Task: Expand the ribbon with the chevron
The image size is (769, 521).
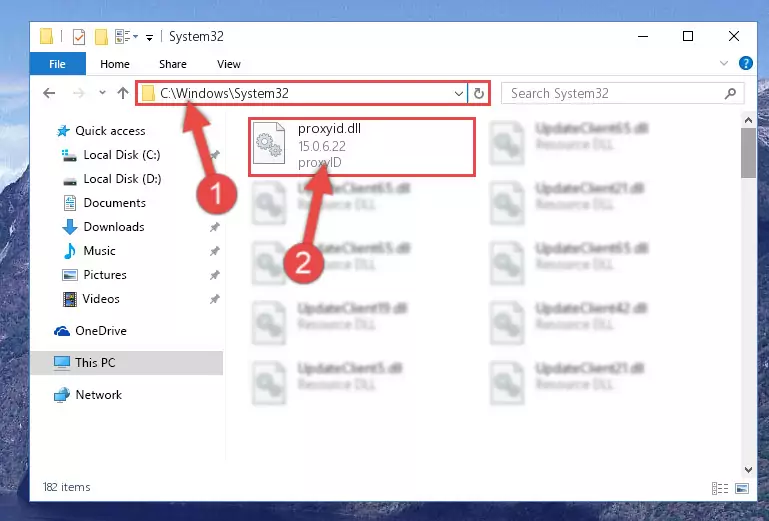Action: (x=723, y=63)
